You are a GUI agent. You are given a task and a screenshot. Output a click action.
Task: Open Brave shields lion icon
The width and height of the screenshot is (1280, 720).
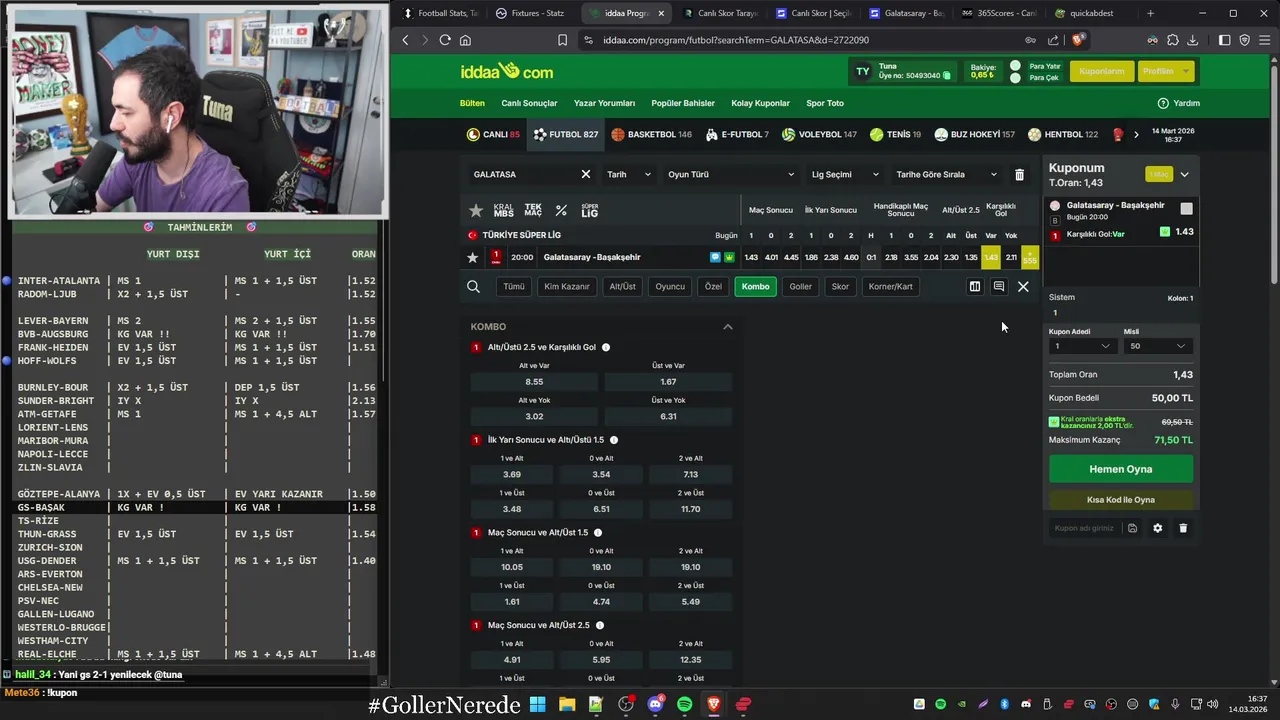[1078, 40]
